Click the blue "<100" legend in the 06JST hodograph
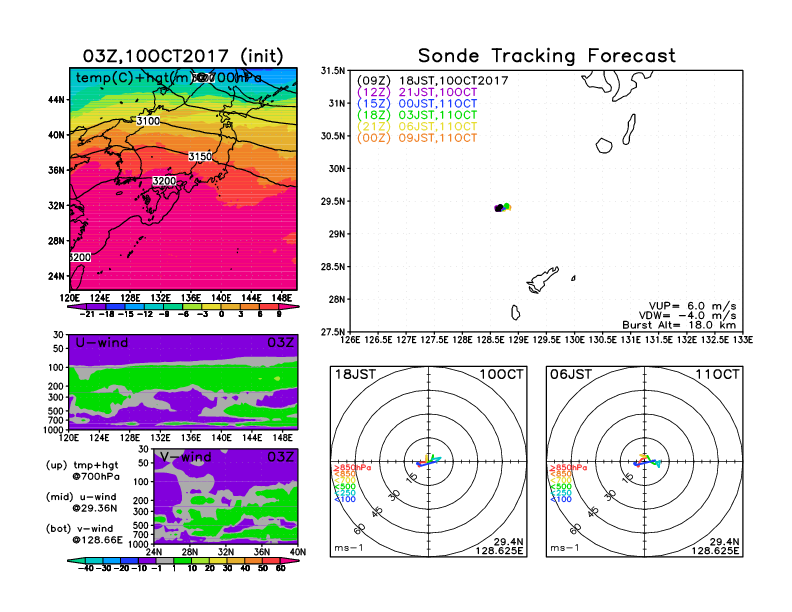The height and width of the screenshot is (612, 792). coord(561,500)
